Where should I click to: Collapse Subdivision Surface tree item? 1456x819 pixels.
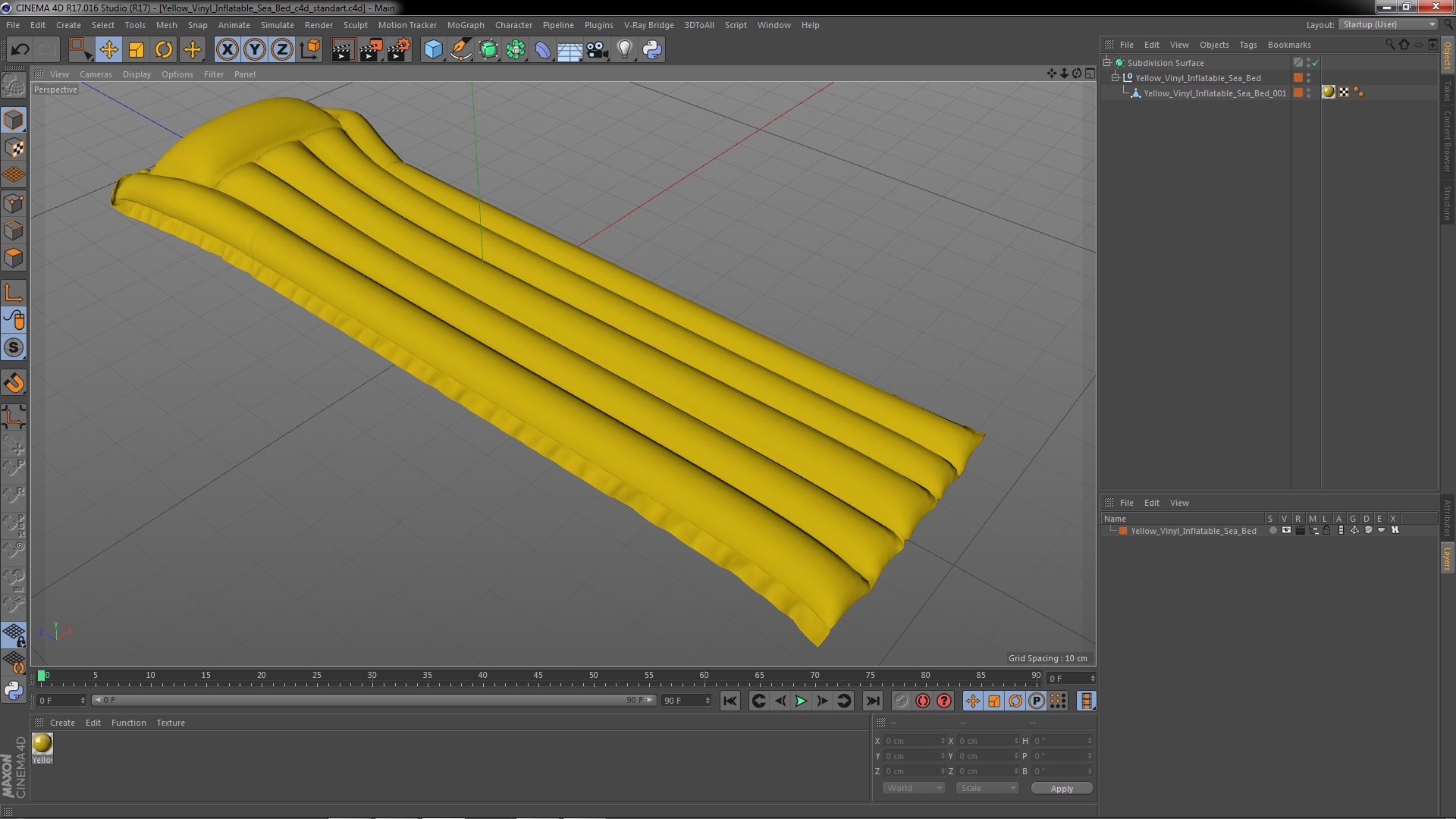pos(1107,62)
